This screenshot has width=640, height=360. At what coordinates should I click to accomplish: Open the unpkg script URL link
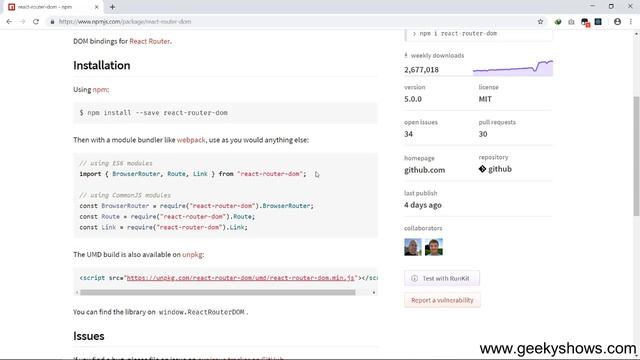coord(240,278)
